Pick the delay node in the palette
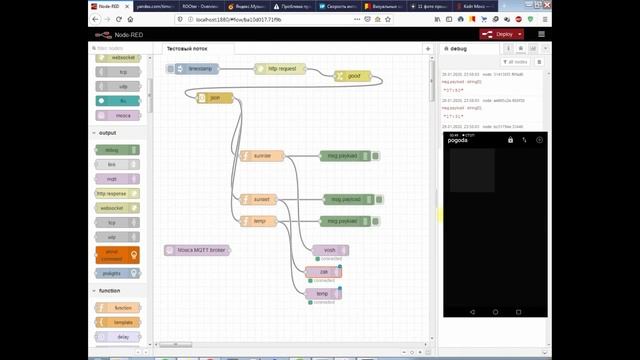 [x=118, y=337]
